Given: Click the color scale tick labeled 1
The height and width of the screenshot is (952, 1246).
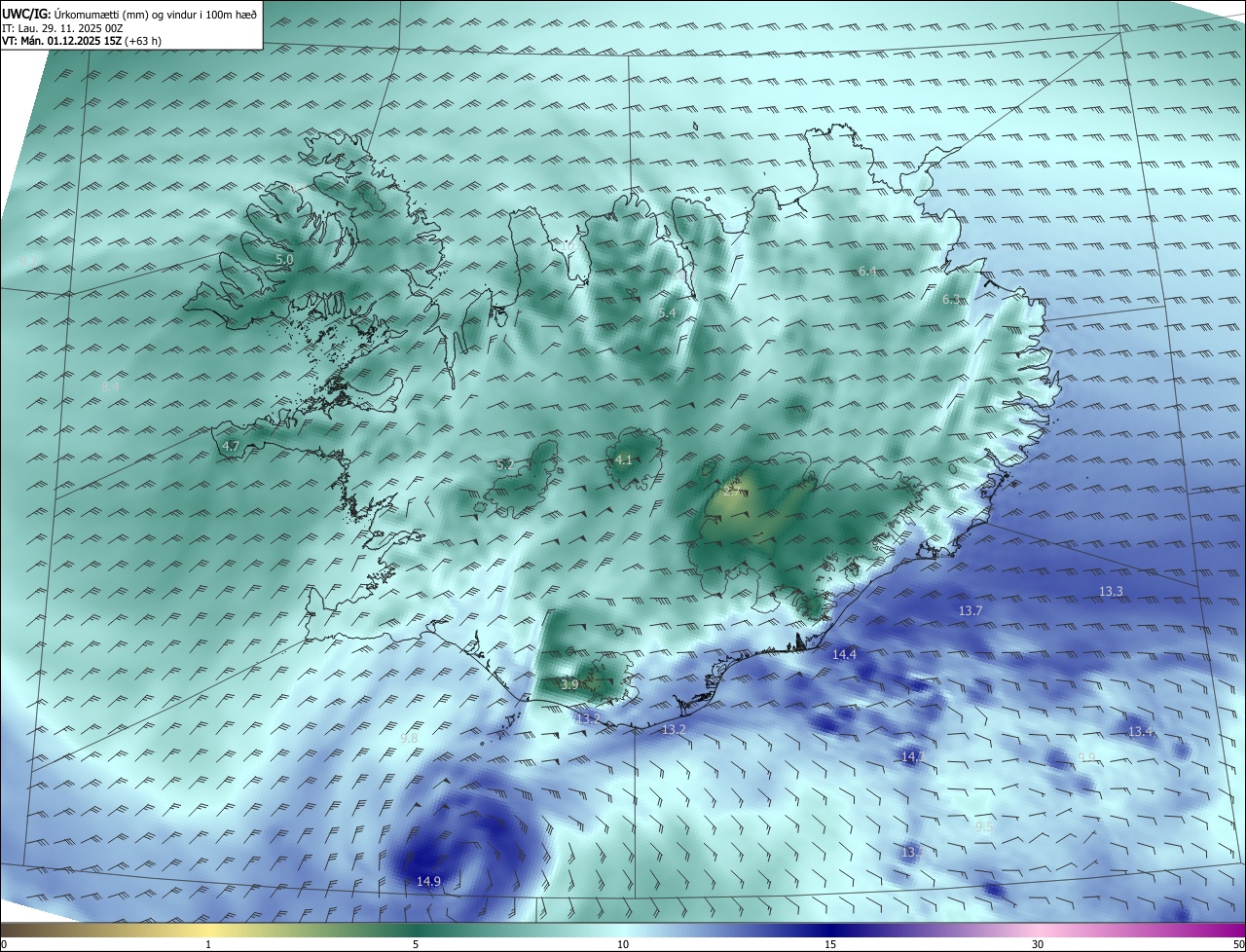Looking at the screenshot, I should pos(208,944).
